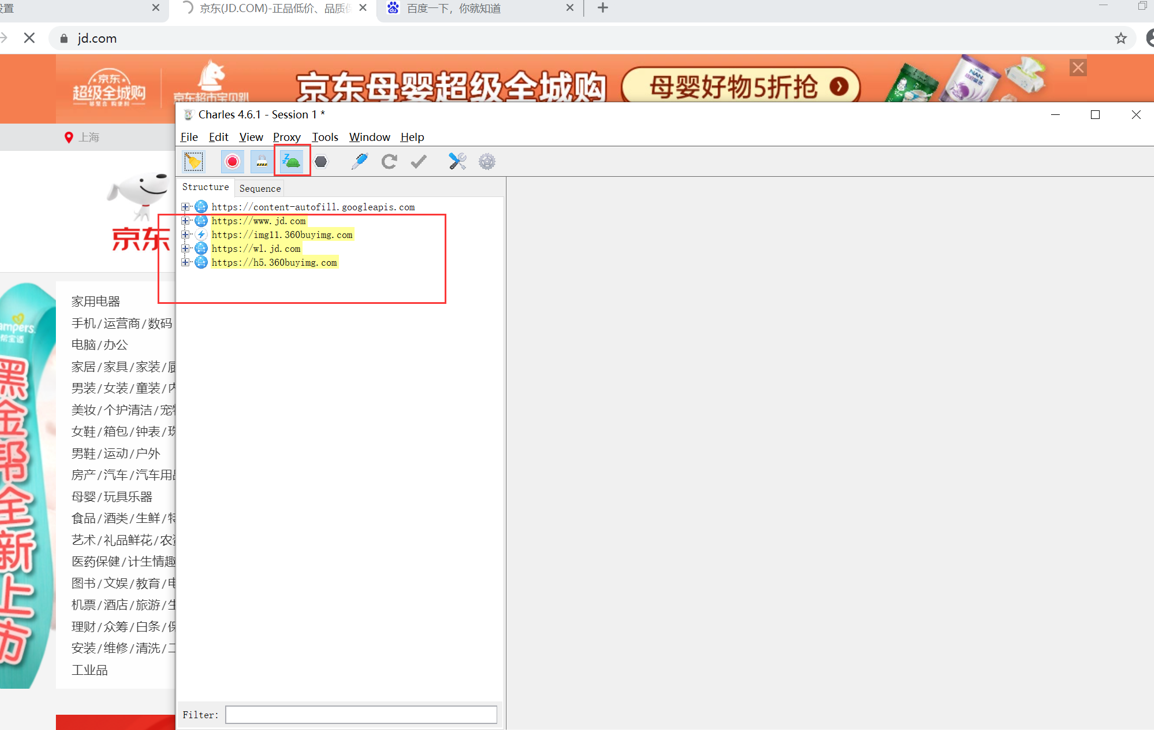Select the https://img11.360buyimg.com host row

click(x=282, y=235)
